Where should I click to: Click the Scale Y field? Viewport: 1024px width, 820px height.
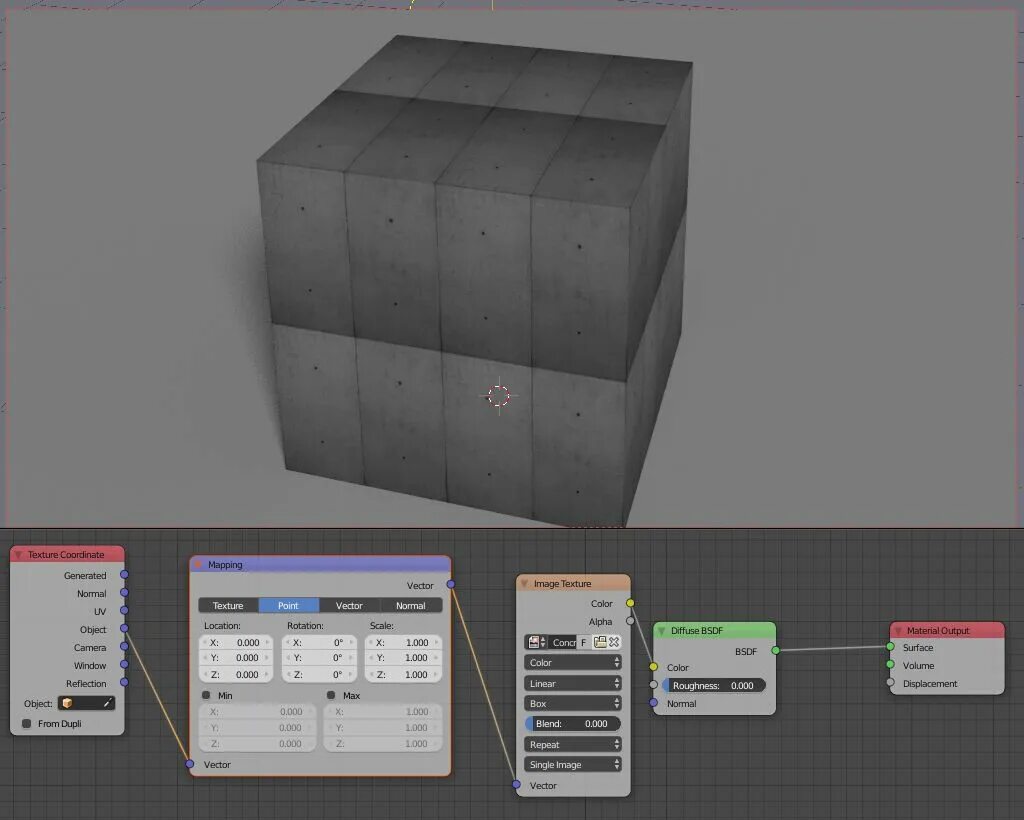[404, 658]
